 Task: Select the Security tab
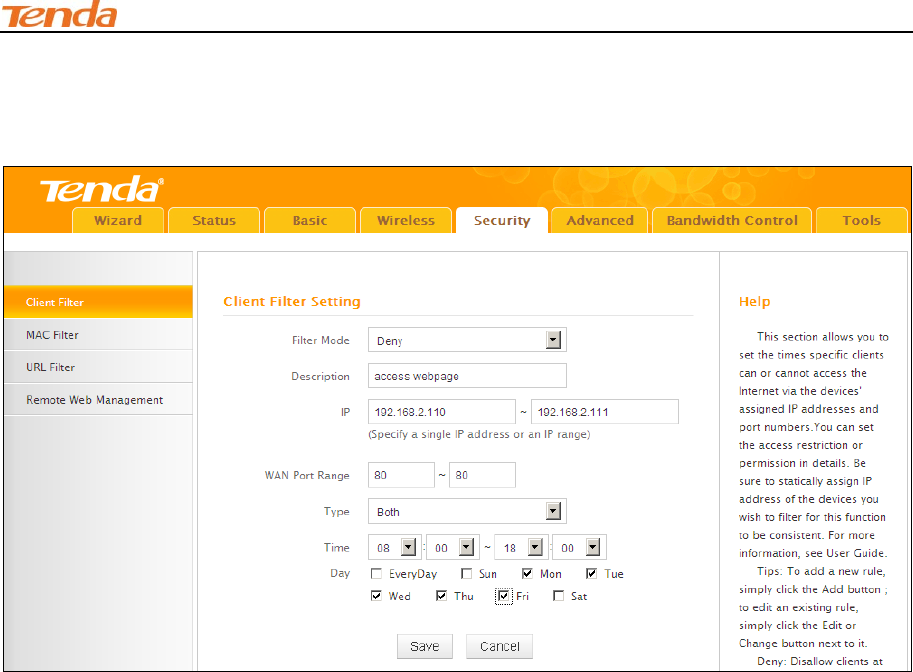pyautogui.click(x=502, y=221)
